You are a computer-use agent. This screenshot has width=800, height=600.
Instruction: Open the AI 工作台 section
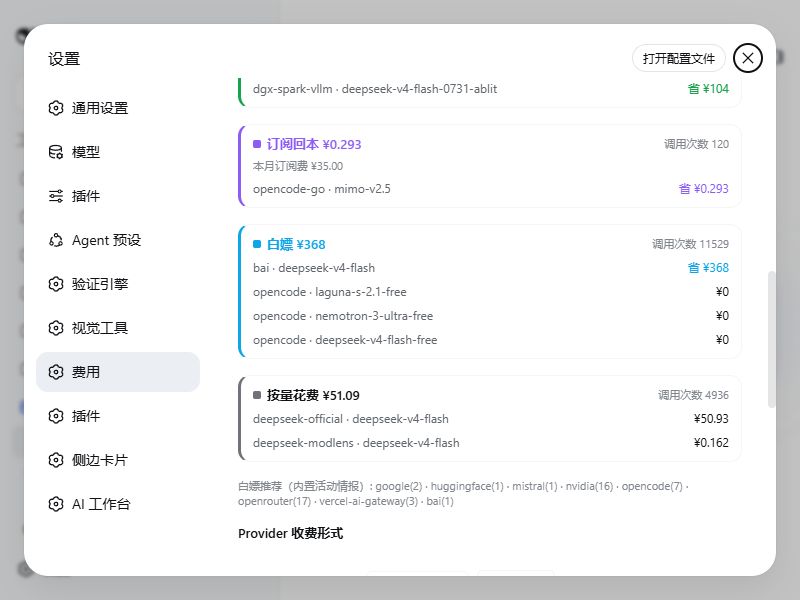118,504
